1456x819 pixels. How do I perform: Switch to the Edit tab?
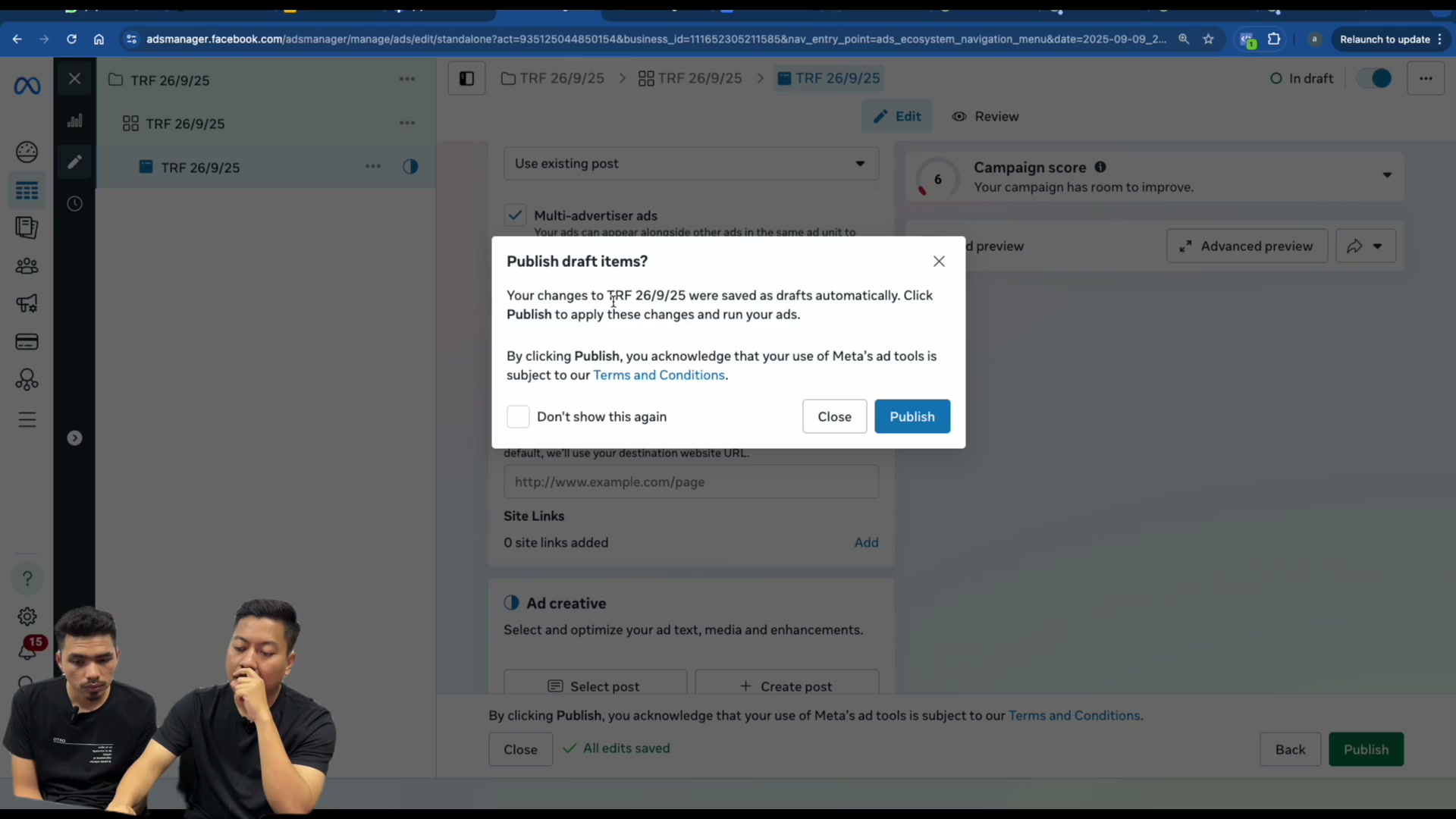point(897,117)
